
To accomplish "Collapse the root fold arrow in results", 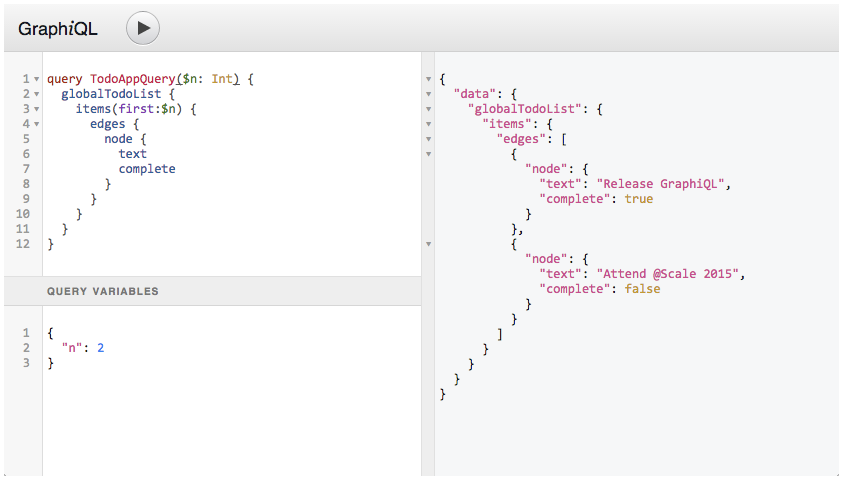I will (x=428, y=79).
